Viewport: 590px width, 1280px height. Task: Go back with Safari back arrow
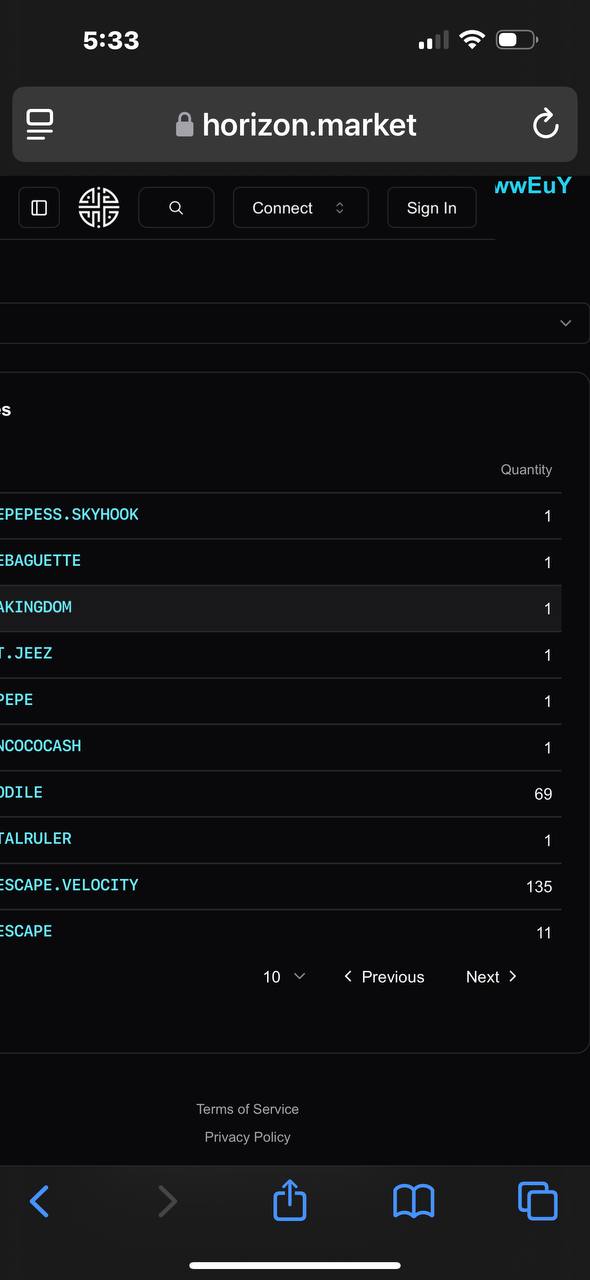[39, 1201]
